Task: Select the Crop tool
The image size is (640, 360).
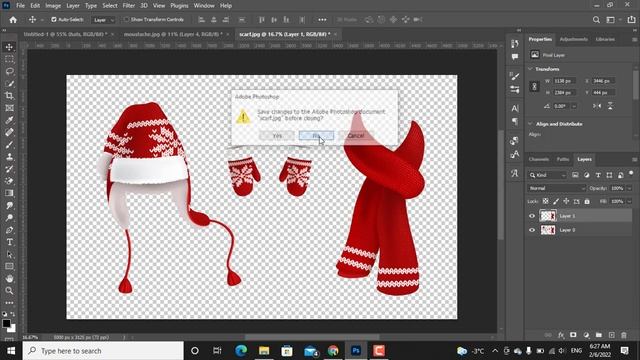Action: click(9, 96)
